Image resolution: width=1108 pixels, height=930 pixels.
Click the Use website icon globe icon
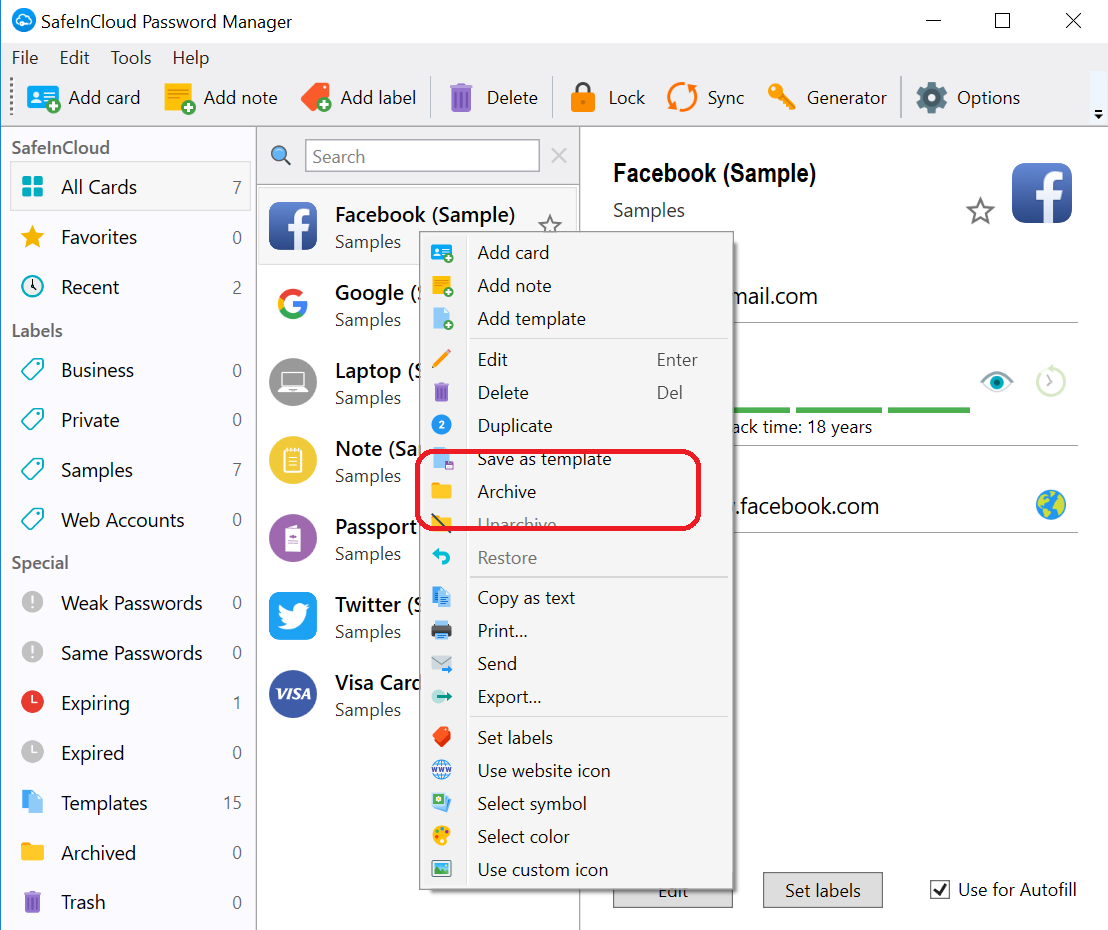[442, 770]
